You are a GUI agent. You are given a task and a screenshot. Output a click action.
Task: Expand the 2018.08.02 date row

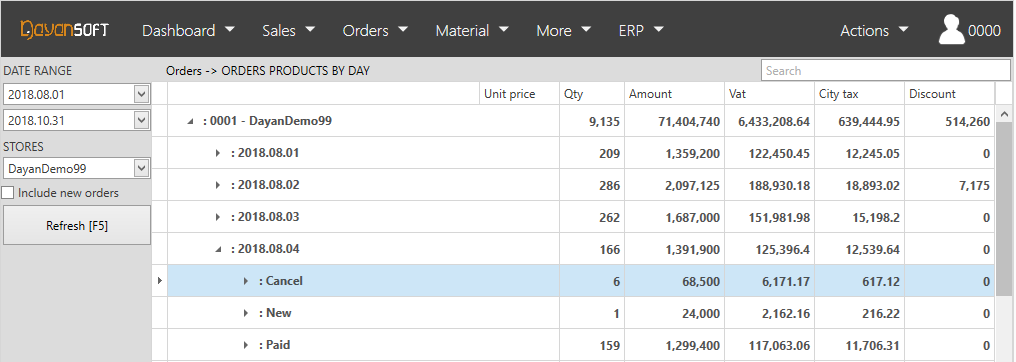pos(218,185)
